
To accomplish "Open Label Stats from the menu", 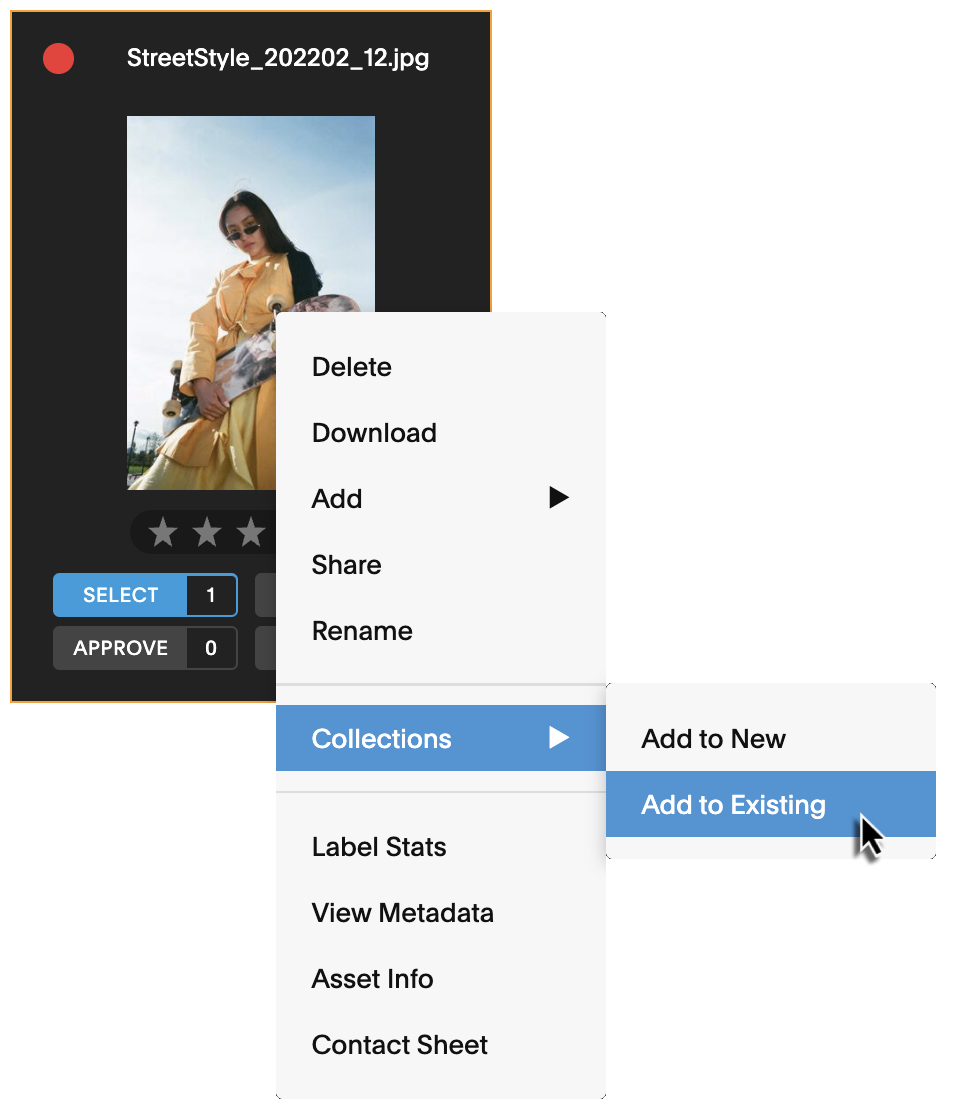I will 441,847.
